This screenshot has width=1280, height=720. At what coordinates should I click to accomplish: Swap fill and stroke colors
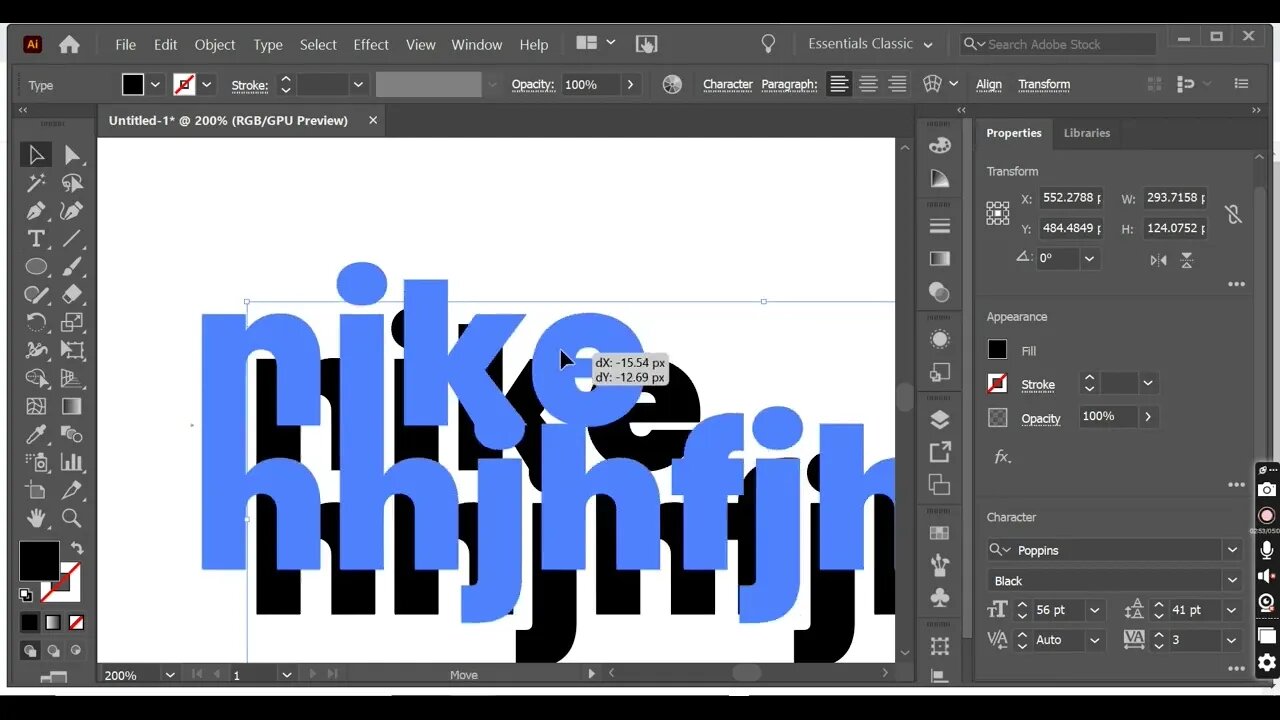coord(76,549)
